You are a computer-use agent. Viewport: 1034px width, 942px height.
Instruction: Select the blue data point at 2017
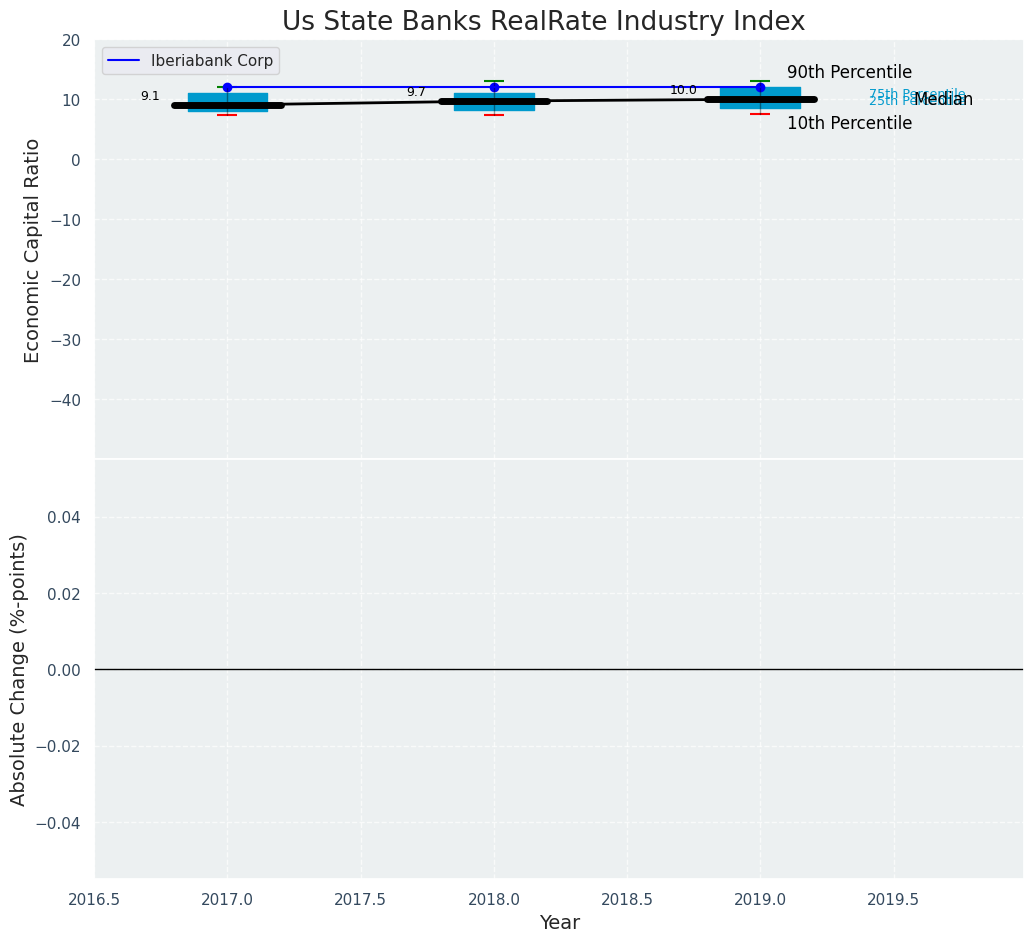point(227,87)
